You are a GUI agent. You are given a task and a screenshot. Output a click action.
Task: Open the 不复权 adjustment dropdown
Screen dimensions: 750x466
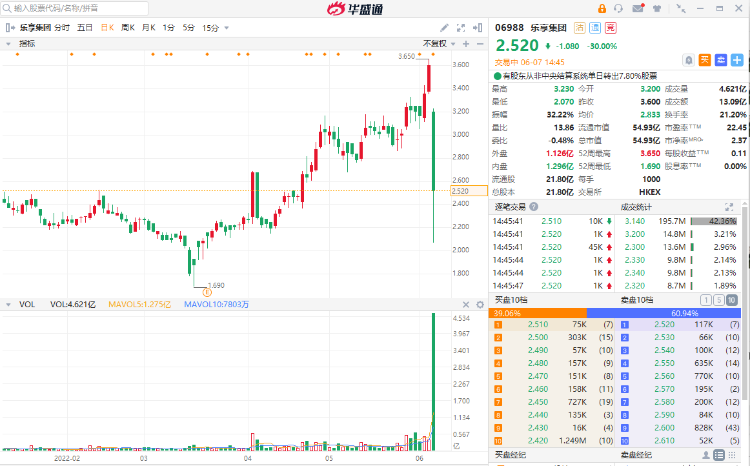[439, 44]
